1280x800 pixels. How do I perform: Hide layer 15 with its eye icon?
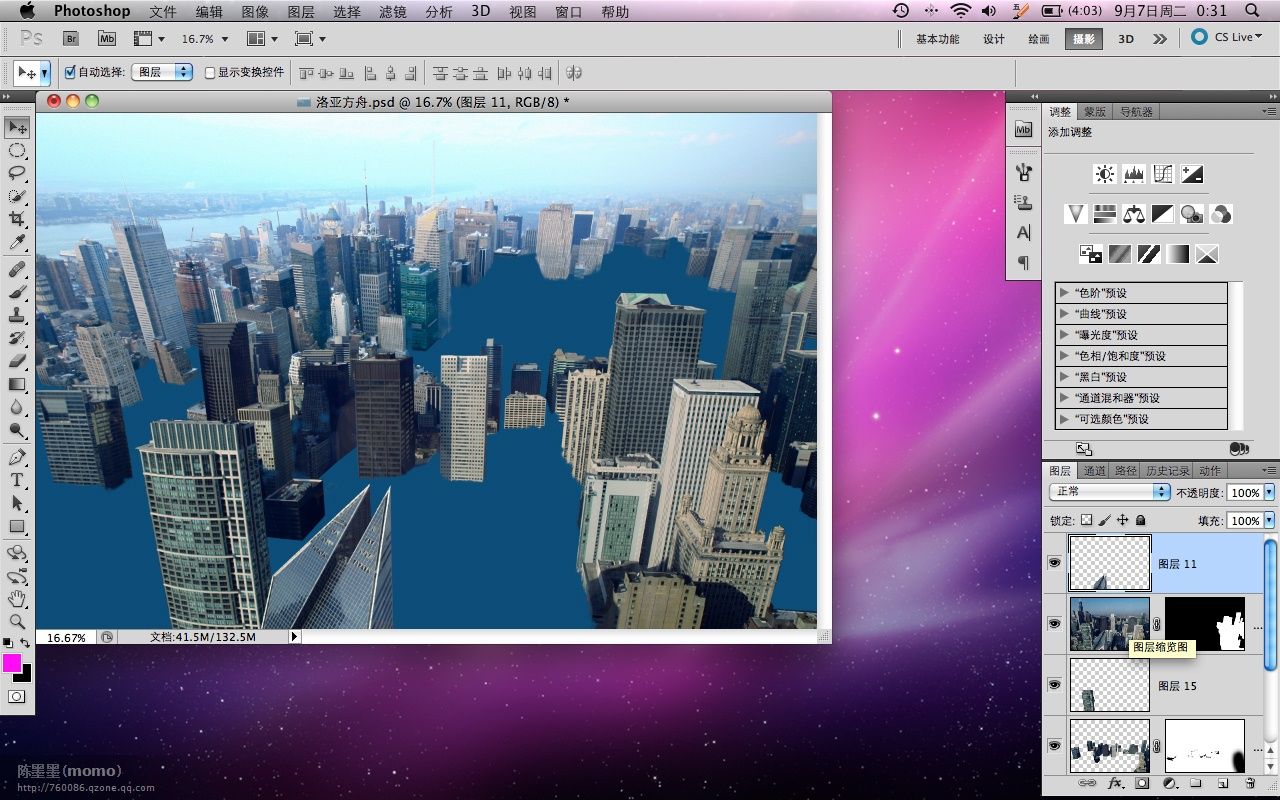[1054, 685]
